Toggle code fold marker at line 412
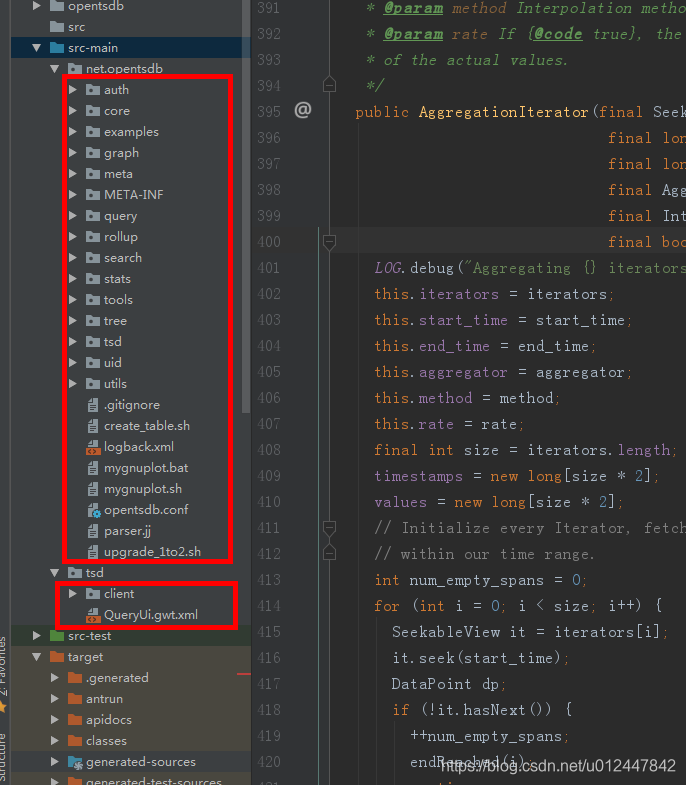This screenshot has width=686, height=785. 329,553
